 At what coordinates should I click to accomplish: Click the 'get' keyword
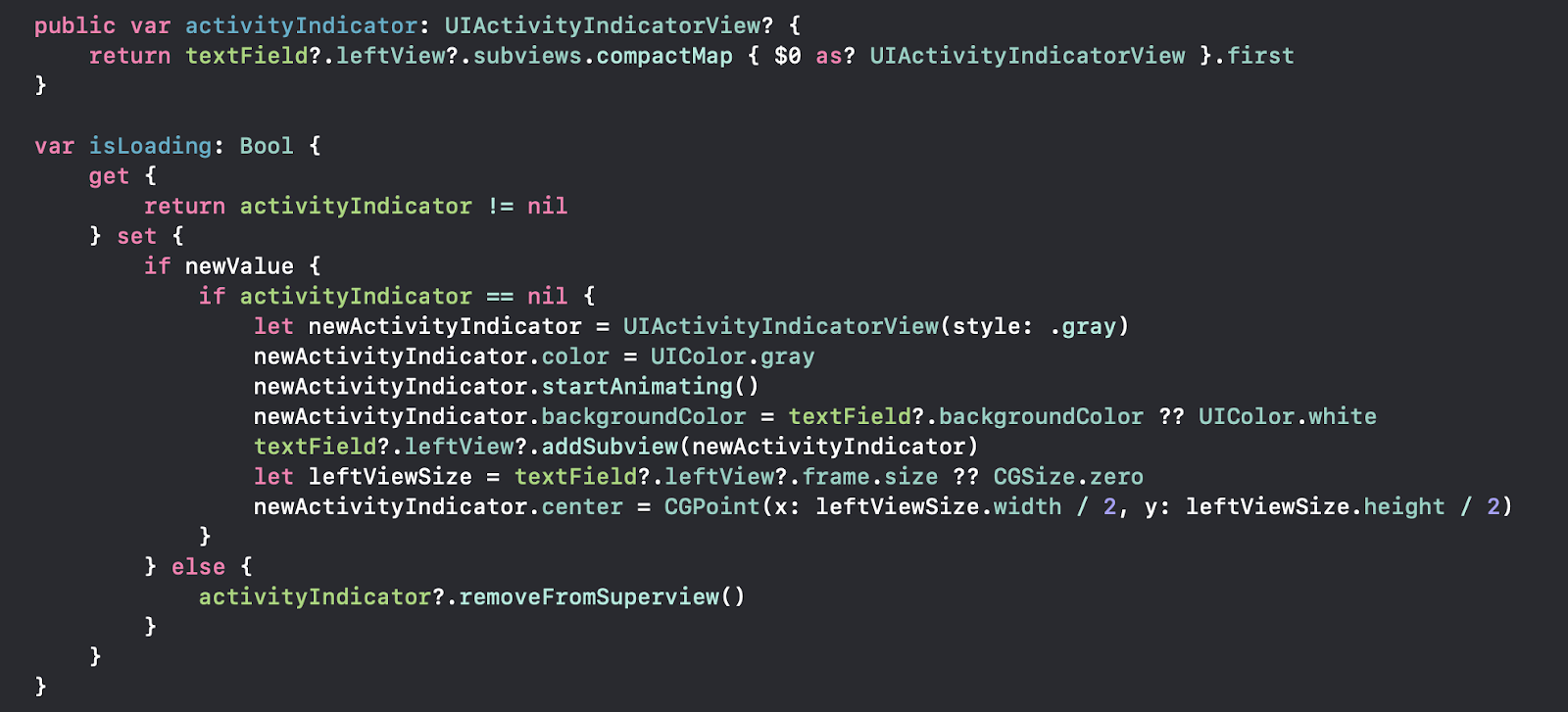109,176
